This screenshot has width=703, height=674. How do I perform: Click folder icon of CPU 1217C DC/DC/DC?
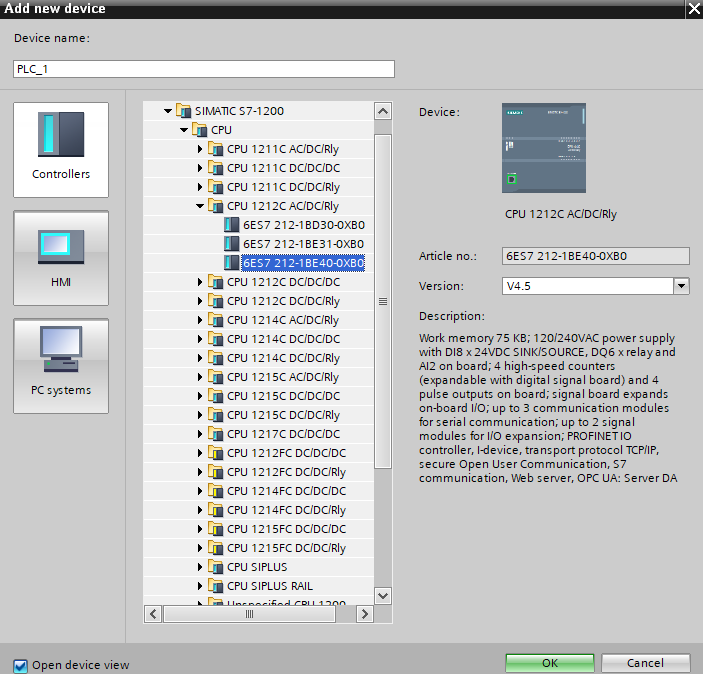pyautogui.click(x=216, y=434)
